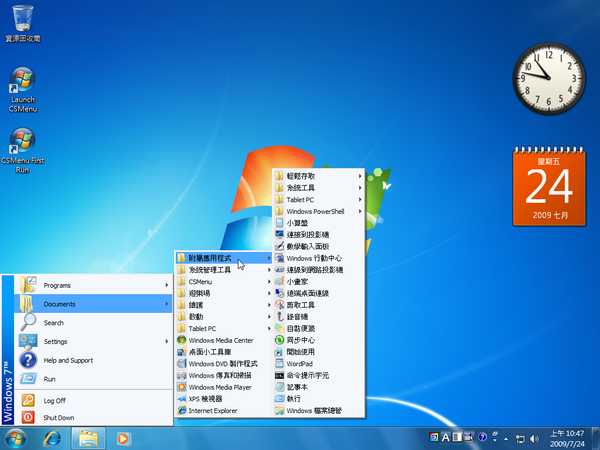Screen dimensions: 600x450
Task: Launch Windows Media Player from programs submenu
Action: coord(223,387)
